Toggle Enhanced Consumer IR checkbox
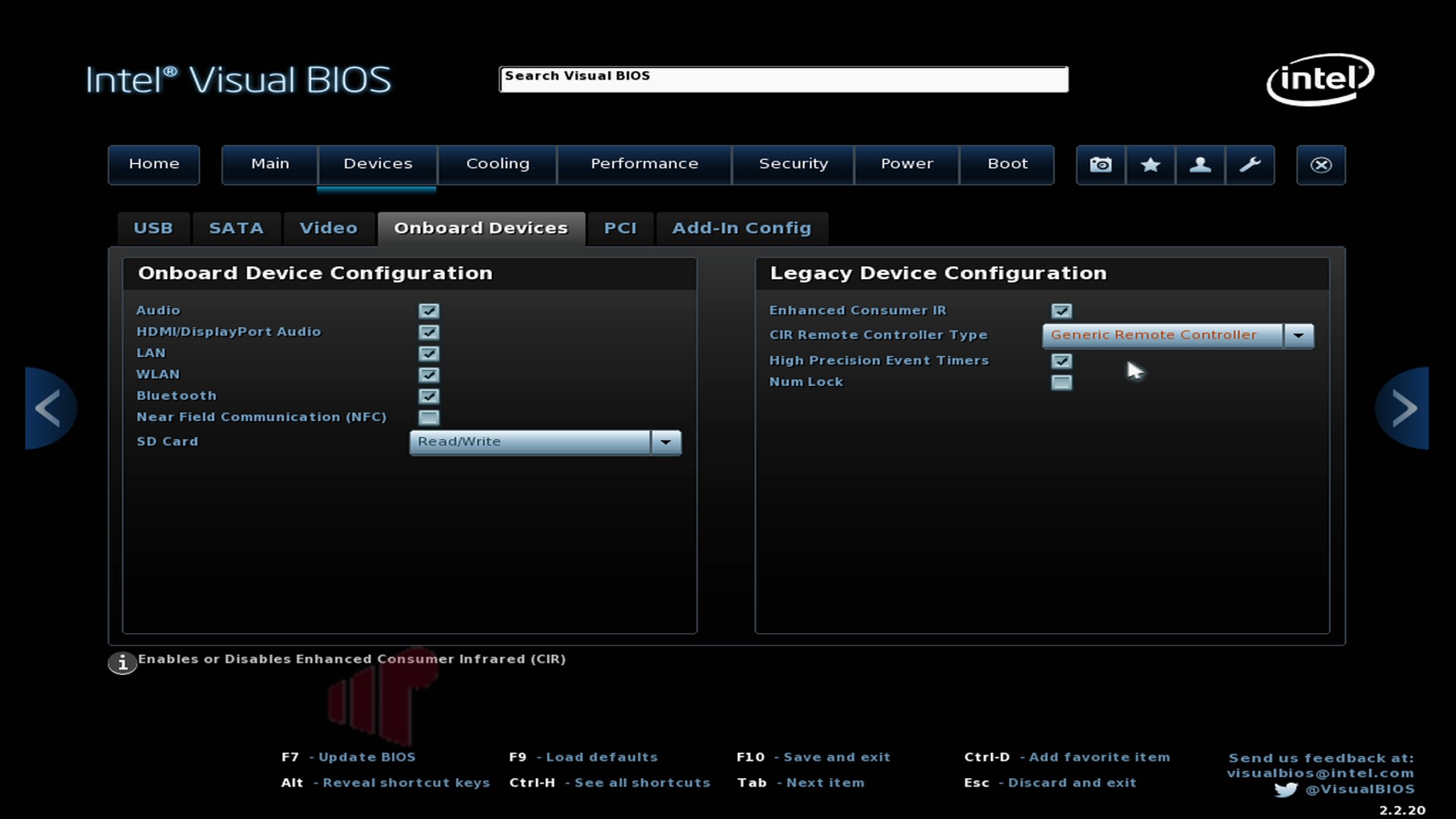 click(x=1062, y=311)
